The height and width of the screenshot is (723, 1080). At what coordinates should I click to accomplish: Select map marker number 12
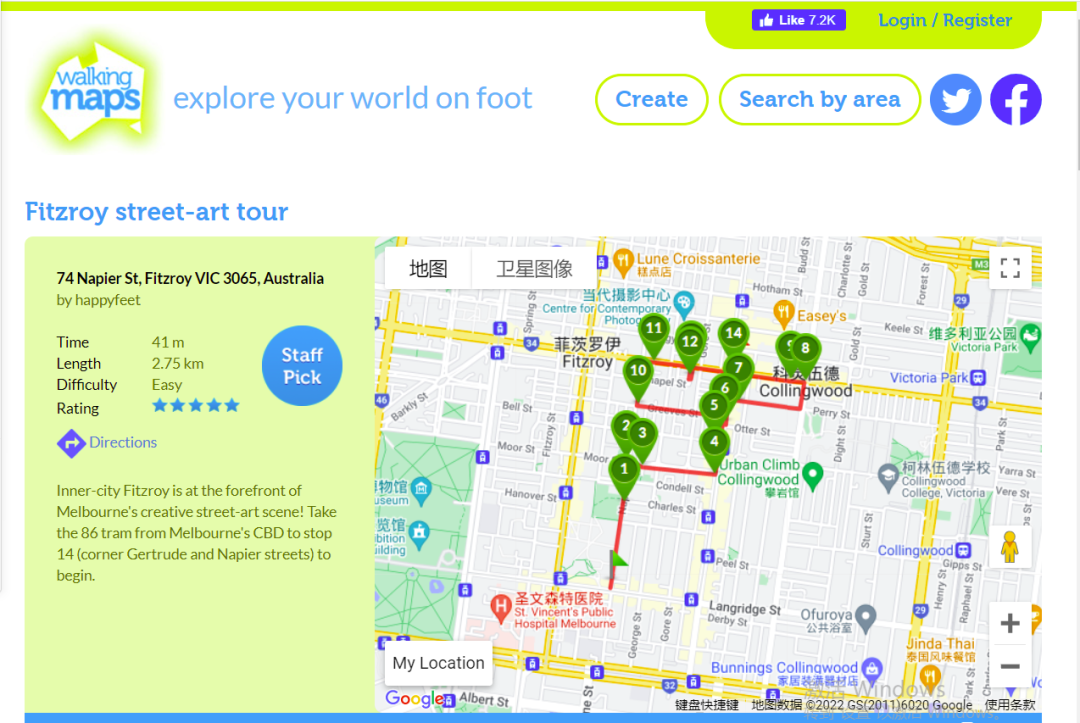click(689, 347)
